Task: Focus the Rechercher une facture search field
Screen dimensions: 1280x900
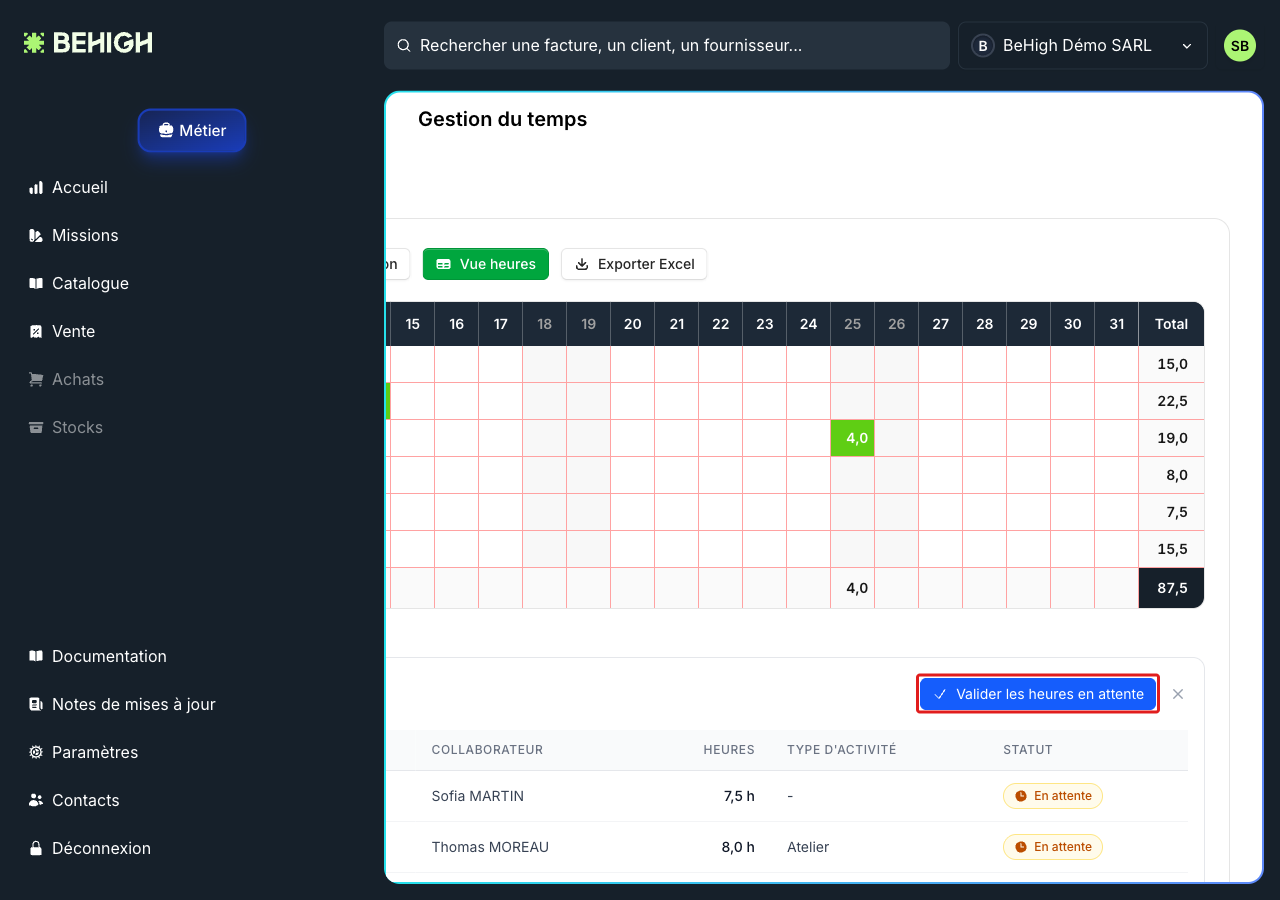Action: pos(666,46)
